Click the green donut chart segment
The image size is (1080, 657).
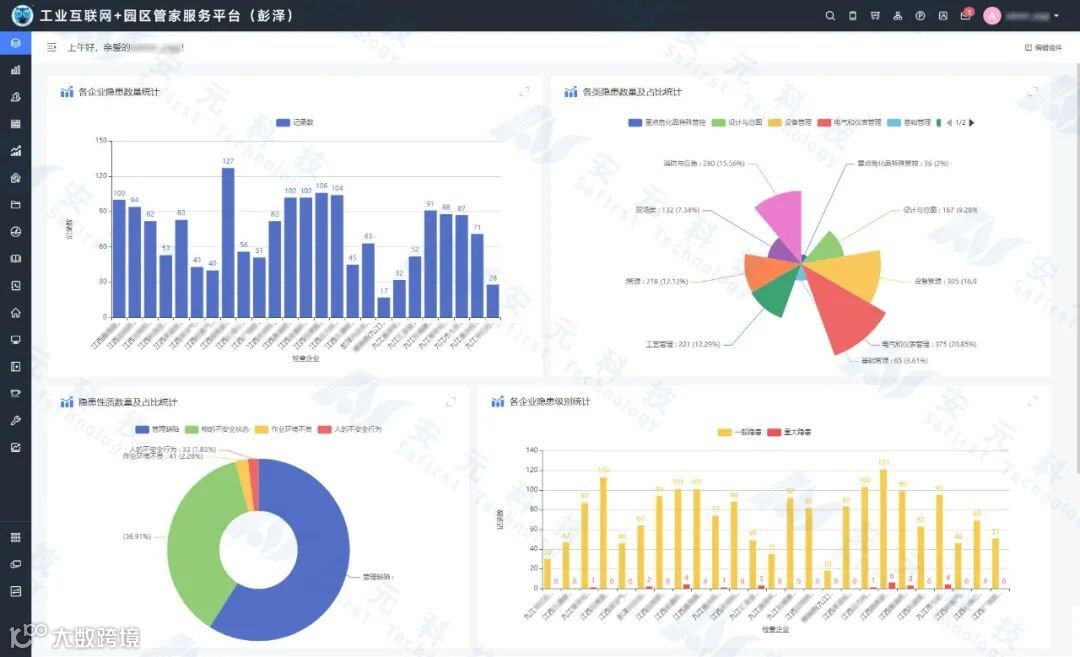pyautogui.click(x=194, y=537)
